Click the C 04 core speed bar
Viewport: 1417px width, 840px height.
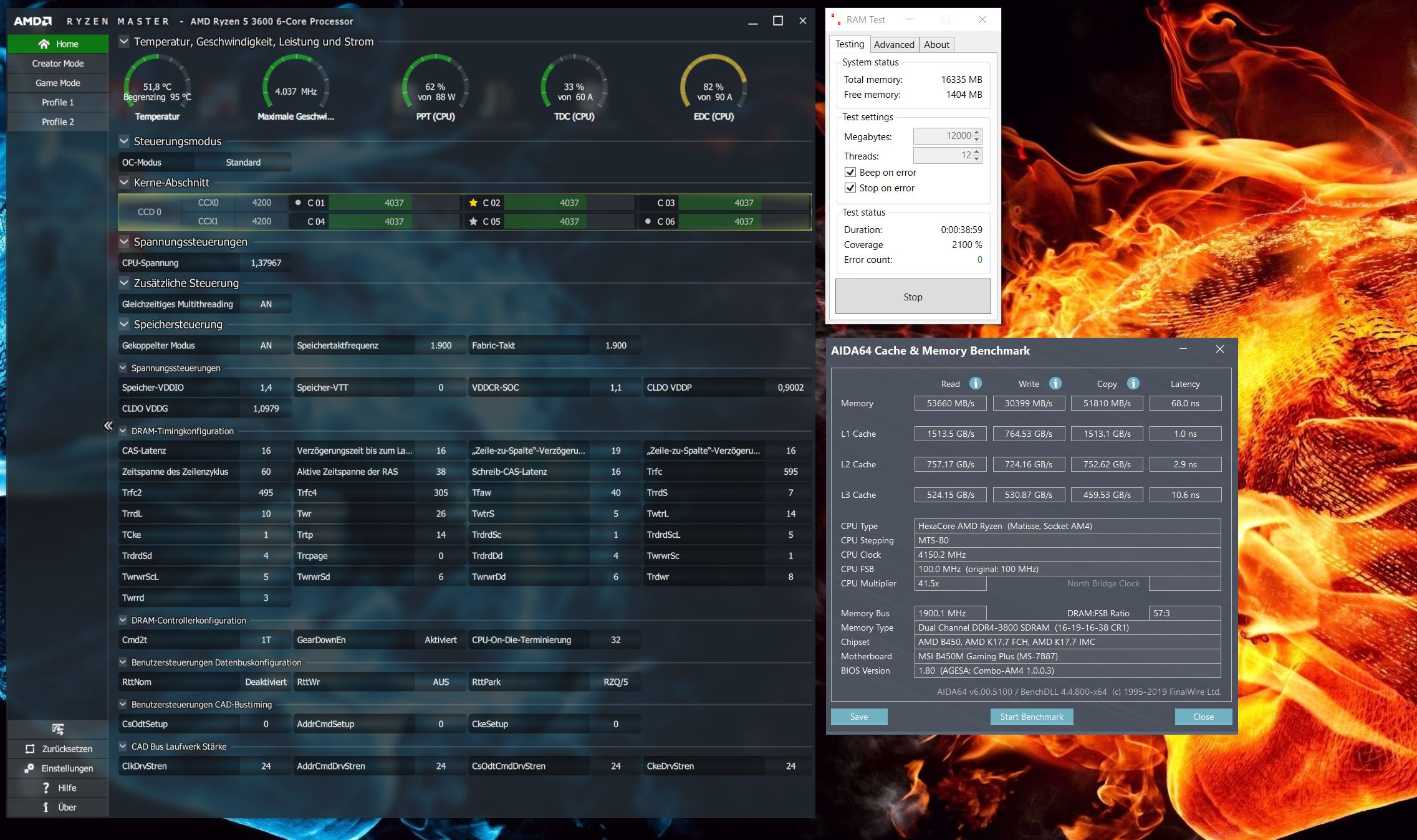point(394,221)
